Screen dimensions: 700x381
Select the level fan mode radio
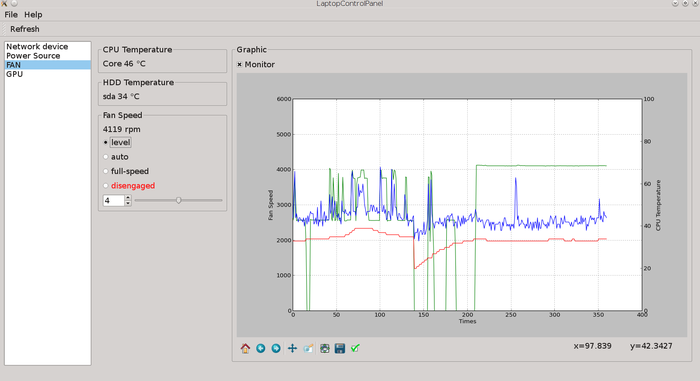[x=106, y=142]
